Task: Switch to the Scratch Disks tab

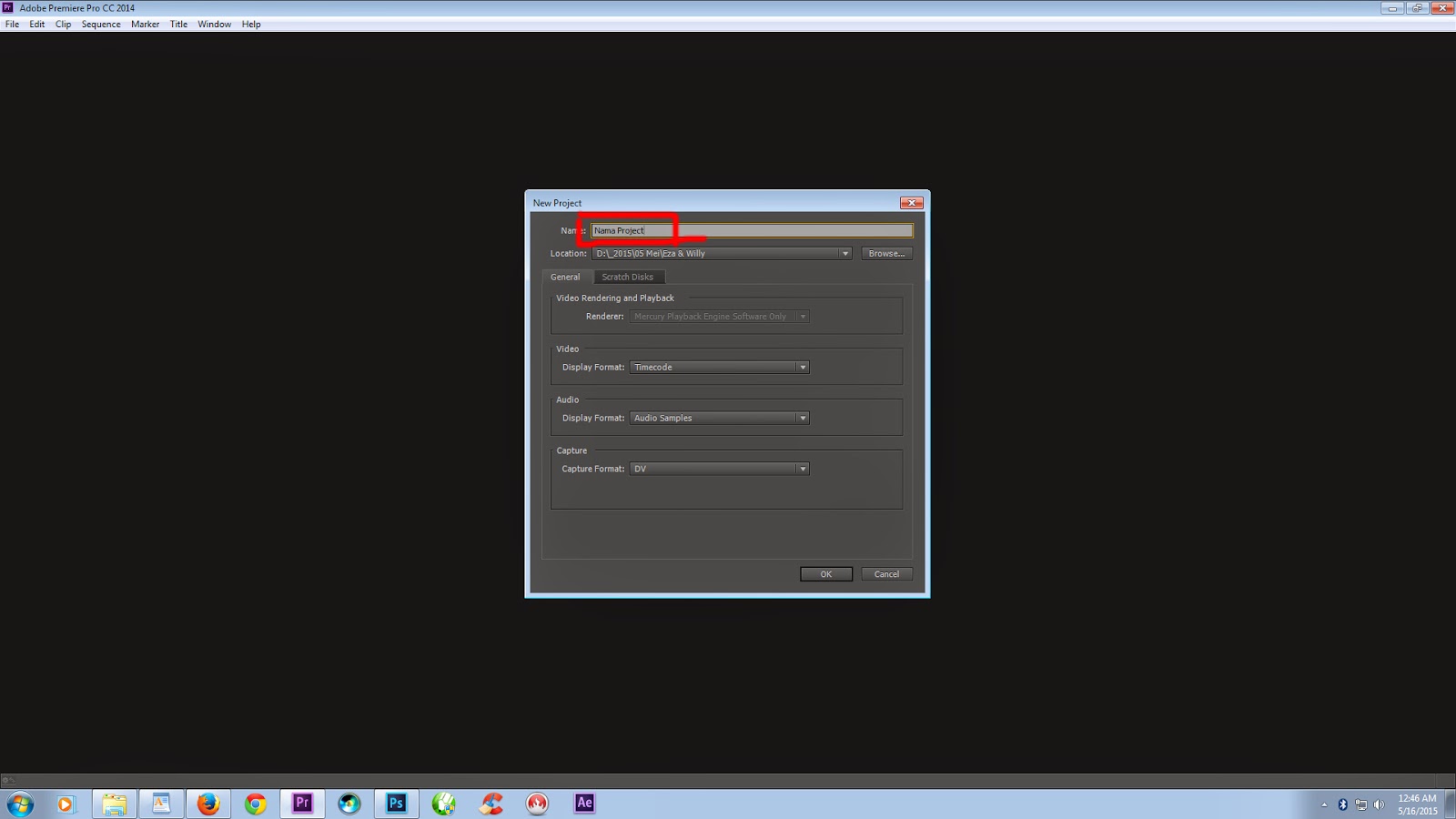Action: pos(627,277)
